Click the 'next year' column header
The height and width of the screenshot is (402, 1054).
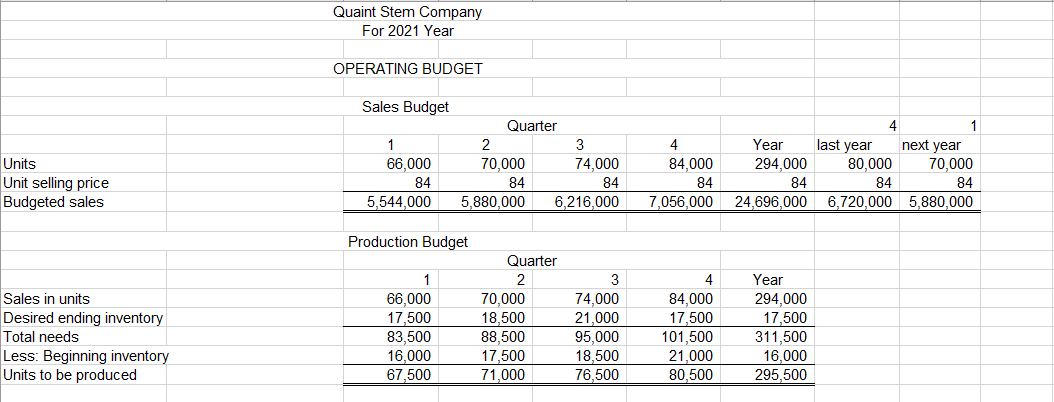pos(931,145)
